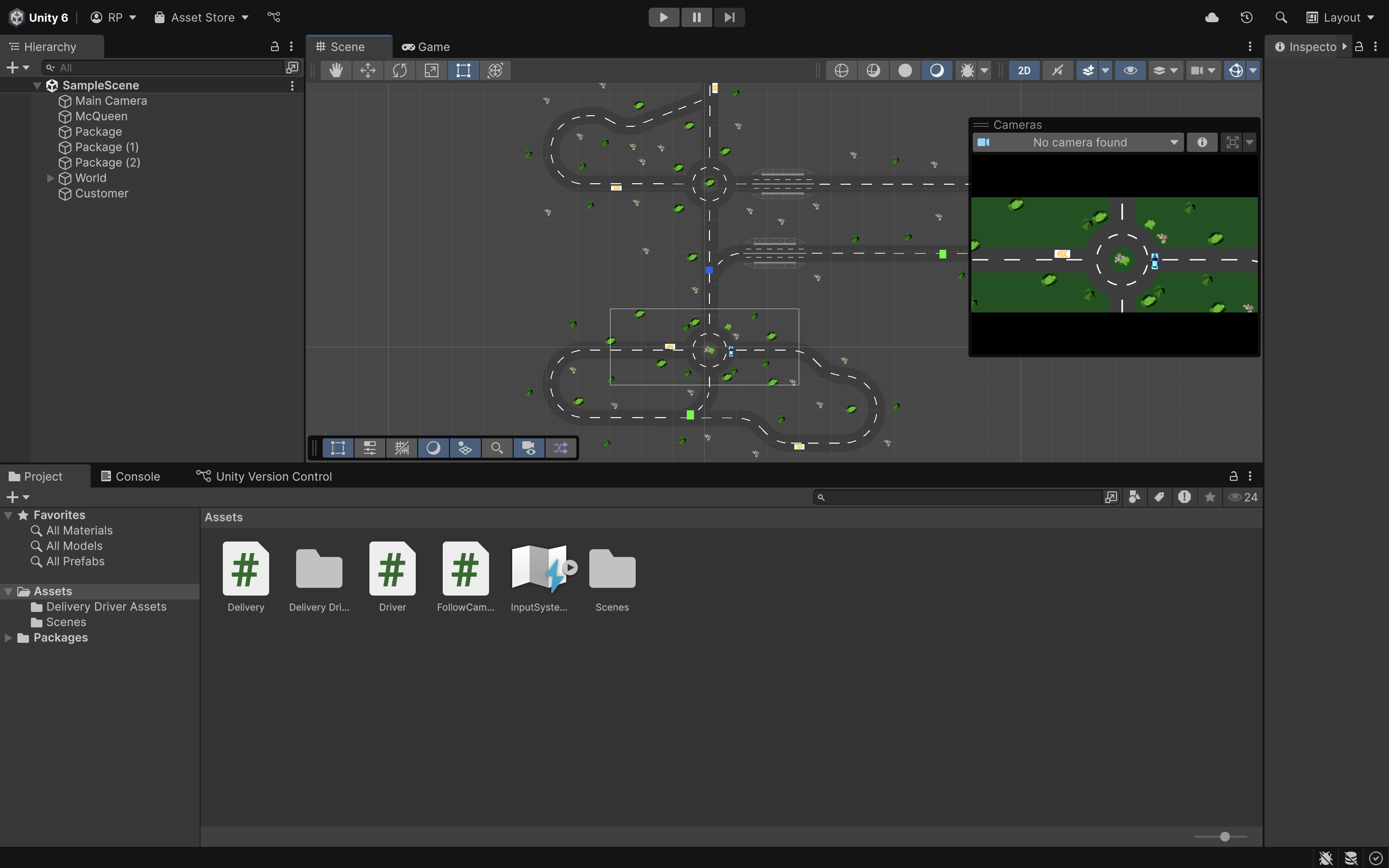1389x868 pixels.
Task: Select the Transform tool
Action: pyautogui.click(x=495, y=70)
